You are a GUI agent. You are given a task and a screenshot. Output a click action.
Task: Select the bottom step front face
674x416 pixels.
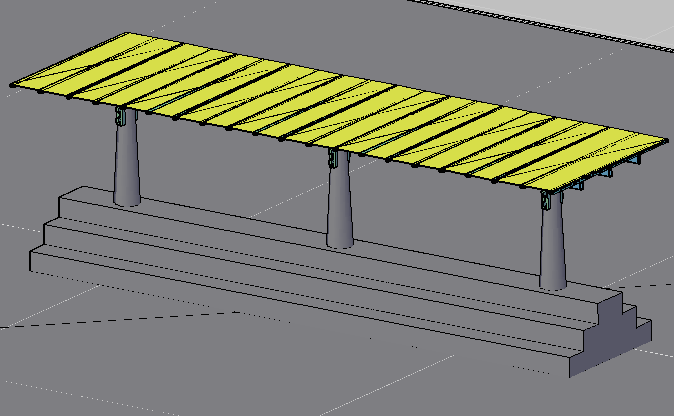pyautogui.click(x=299, y=316)
